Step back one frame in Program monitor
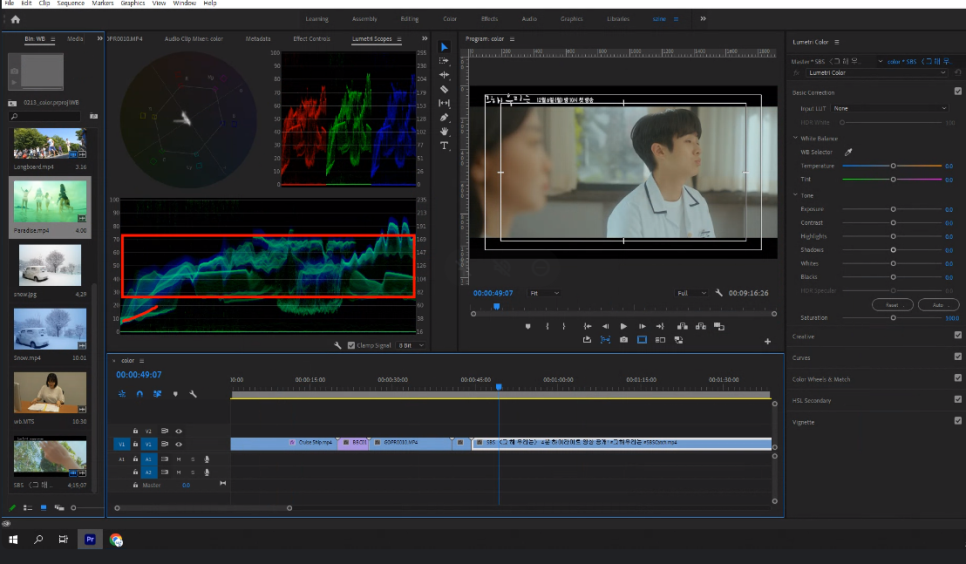Screen dimensions: 966x564 coord(606,326)
